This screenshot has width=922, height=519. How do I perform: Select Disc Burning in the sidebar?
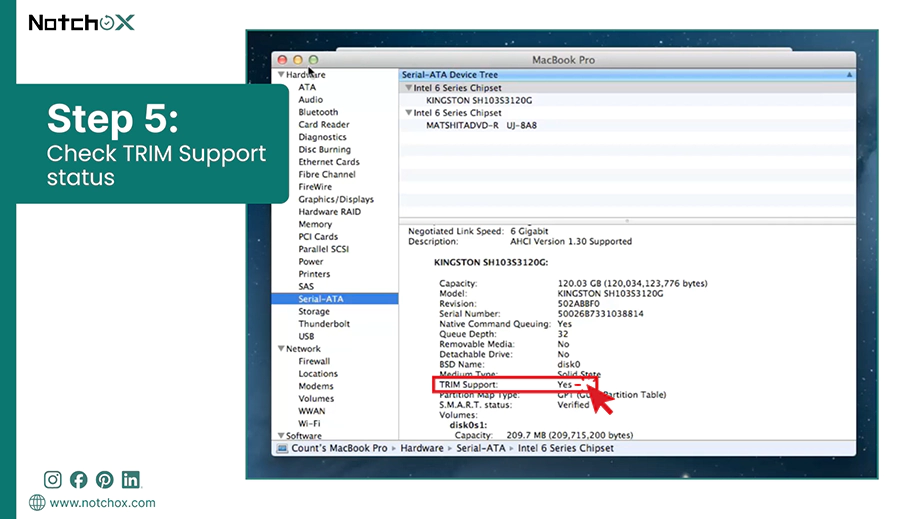coord(325,149)
